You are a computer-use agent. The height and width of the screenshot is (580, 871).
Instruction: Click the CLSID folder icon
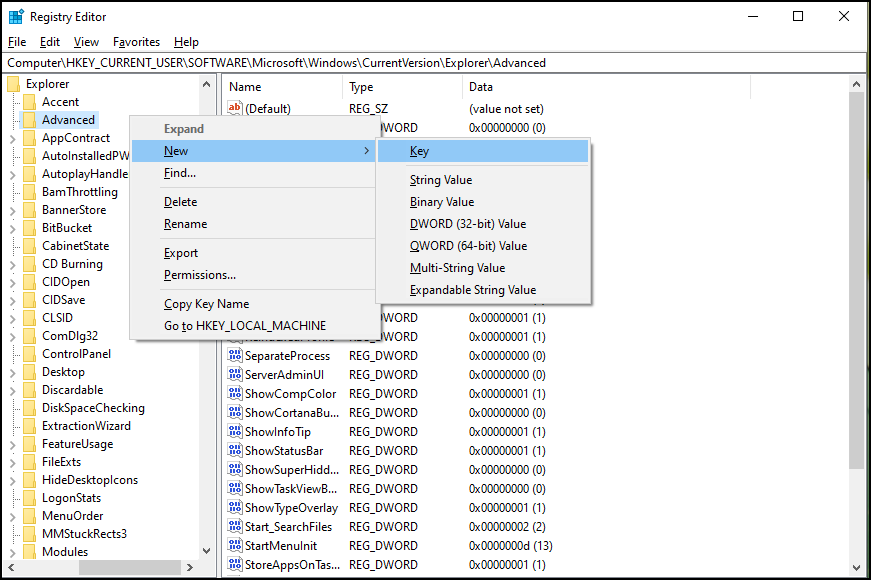pyautogui.click(x=29, y=318)
